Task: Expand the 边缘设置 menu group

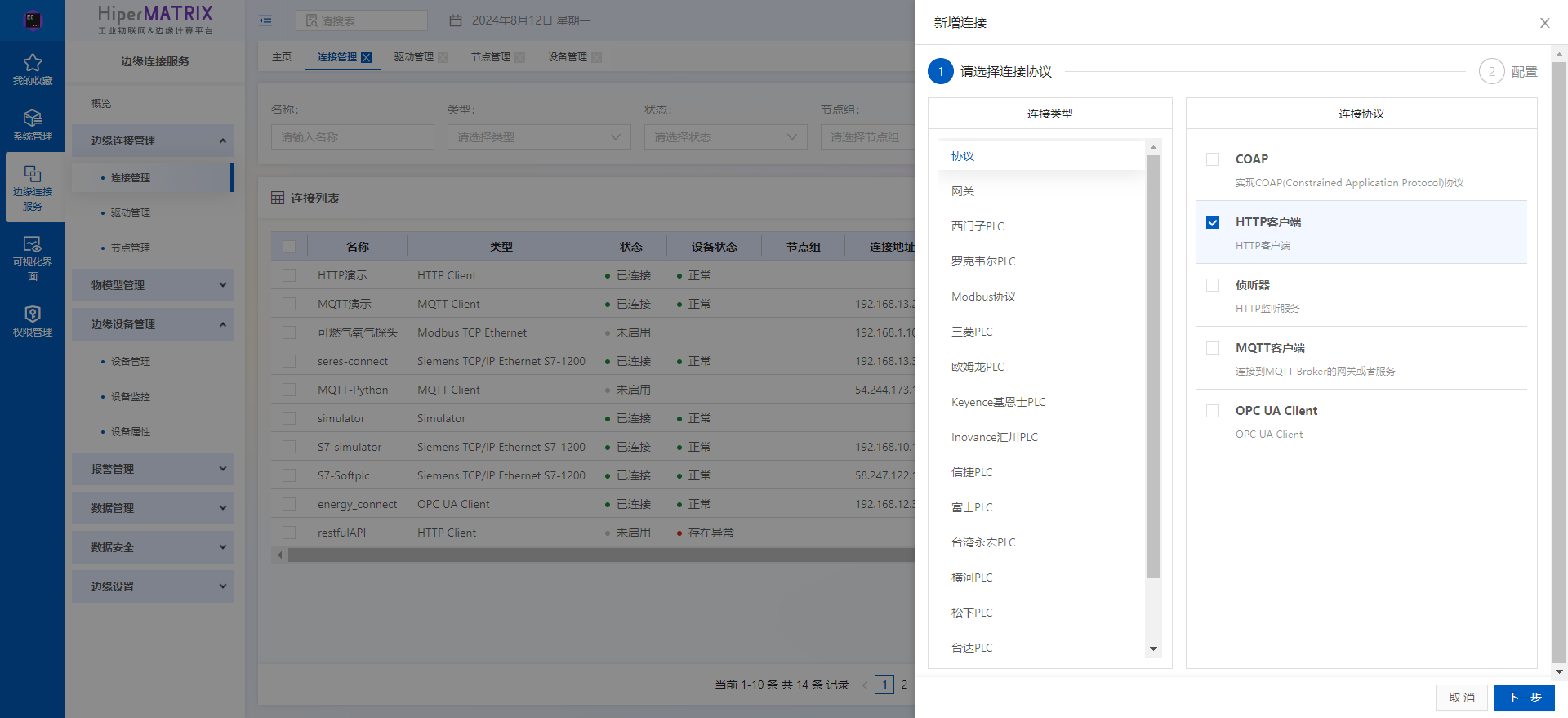Action: click(x=153, y=586)
